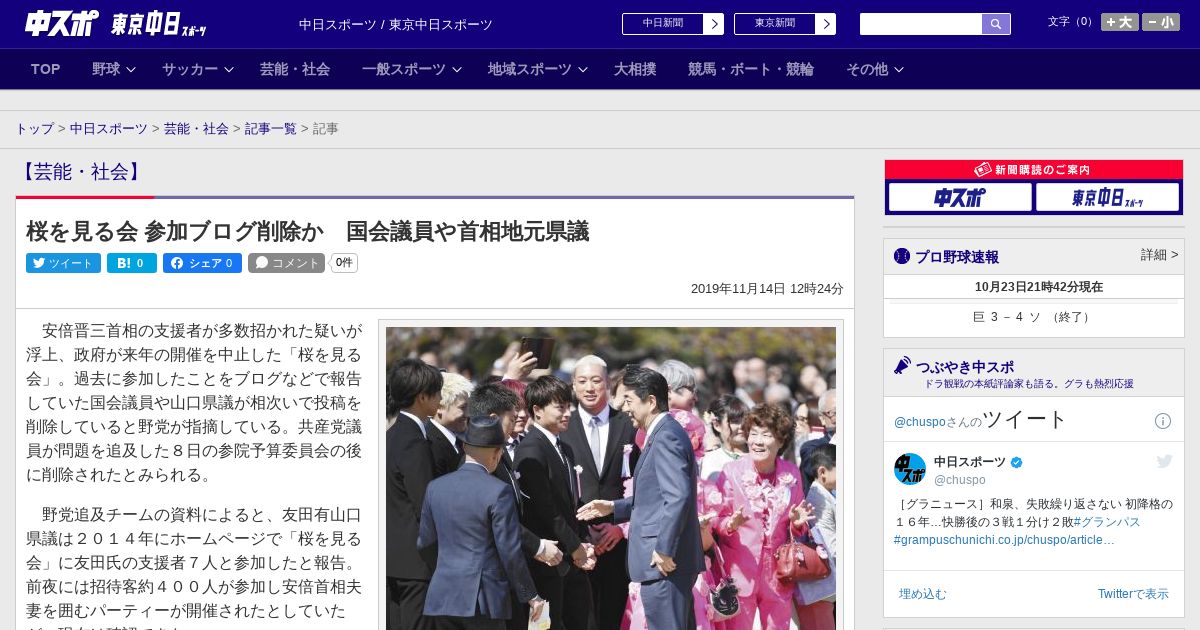Expand the 地域スポーツ navigation dropdown
1200x630 pixels.
(x=538, y=69)
